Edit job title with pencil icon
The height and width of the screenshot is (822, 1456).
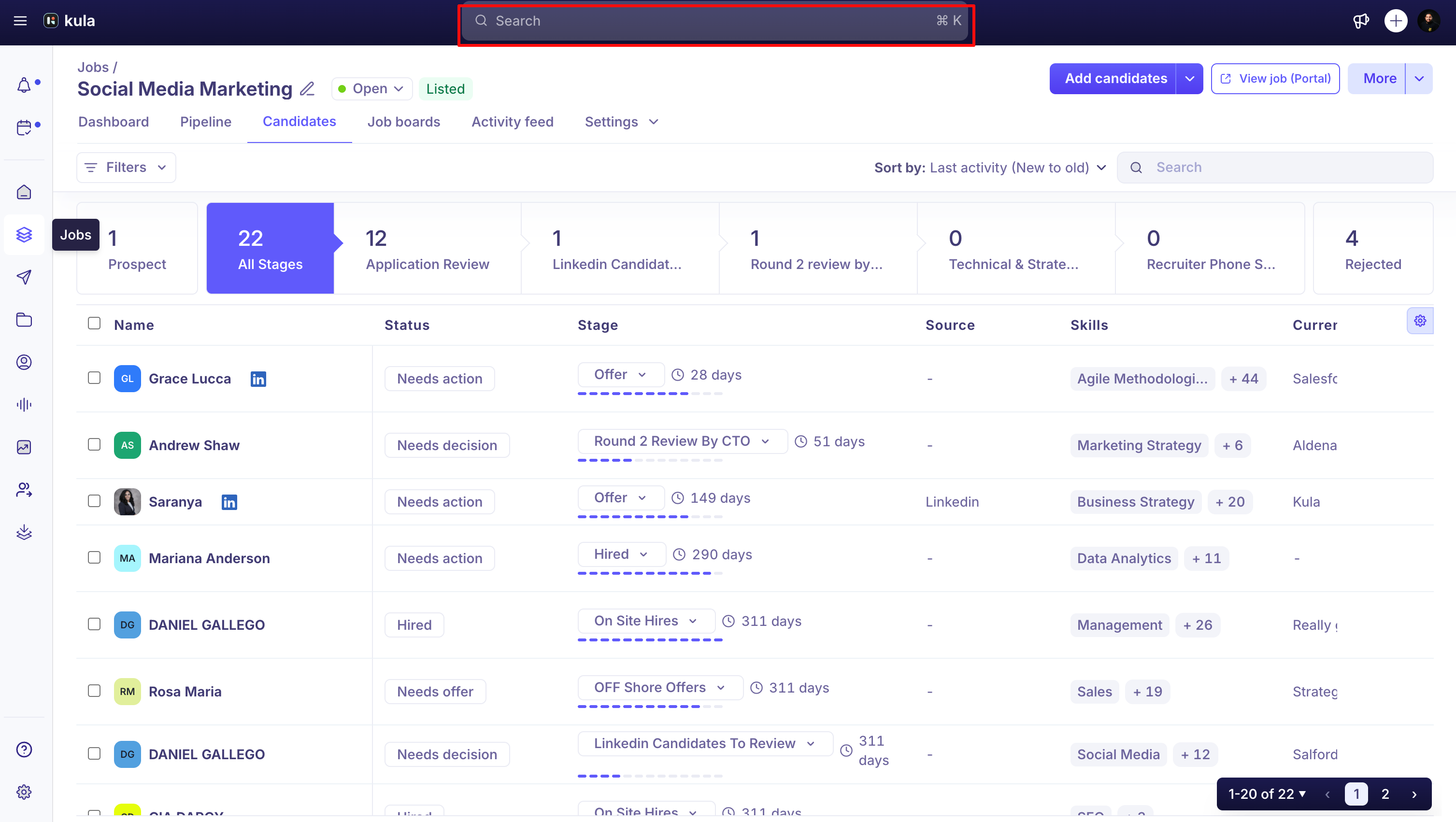coord(307,89)
